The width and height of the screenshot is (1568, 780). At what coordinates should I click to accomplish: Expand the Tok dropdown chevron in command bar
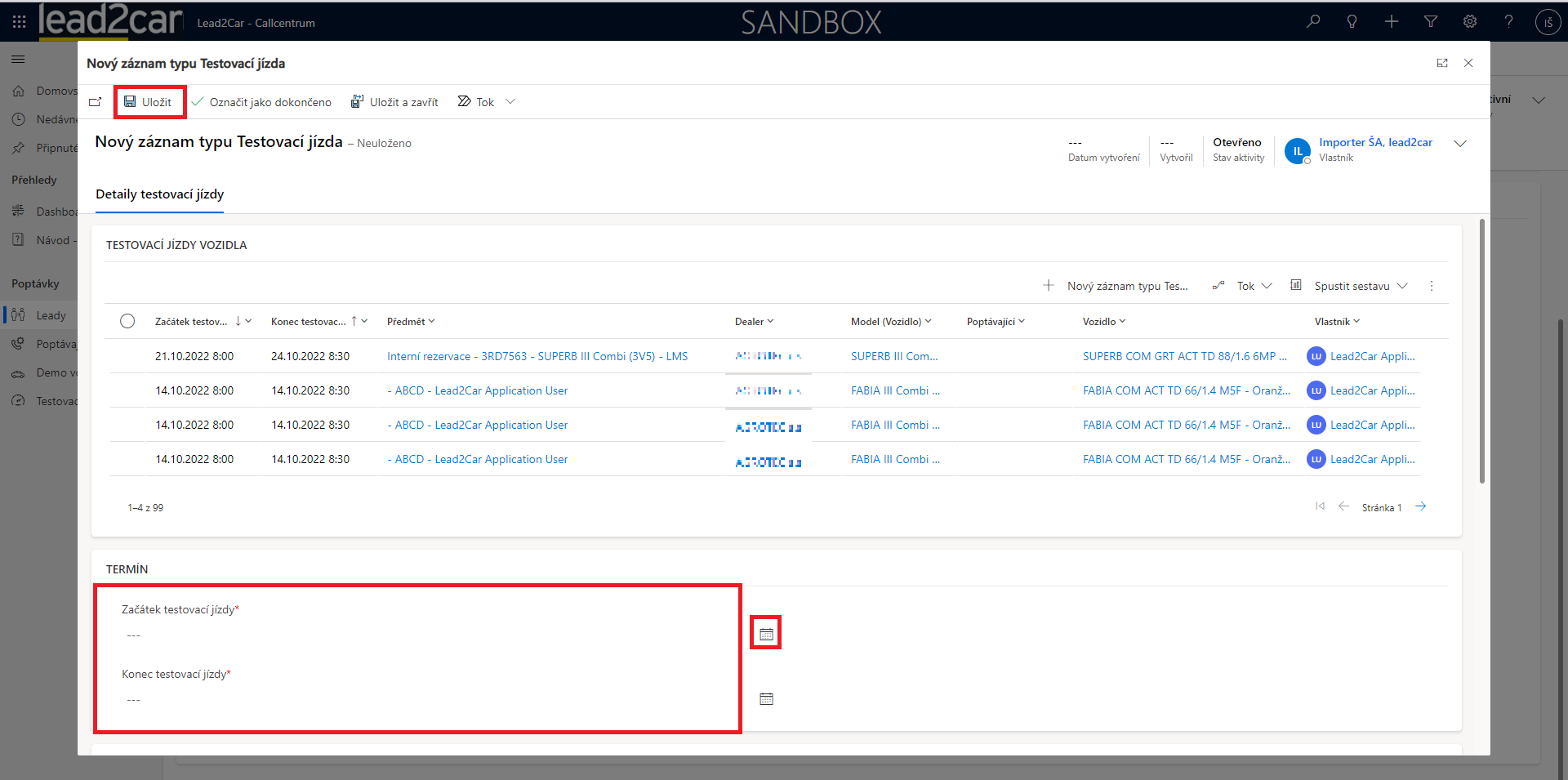[510, 102]
